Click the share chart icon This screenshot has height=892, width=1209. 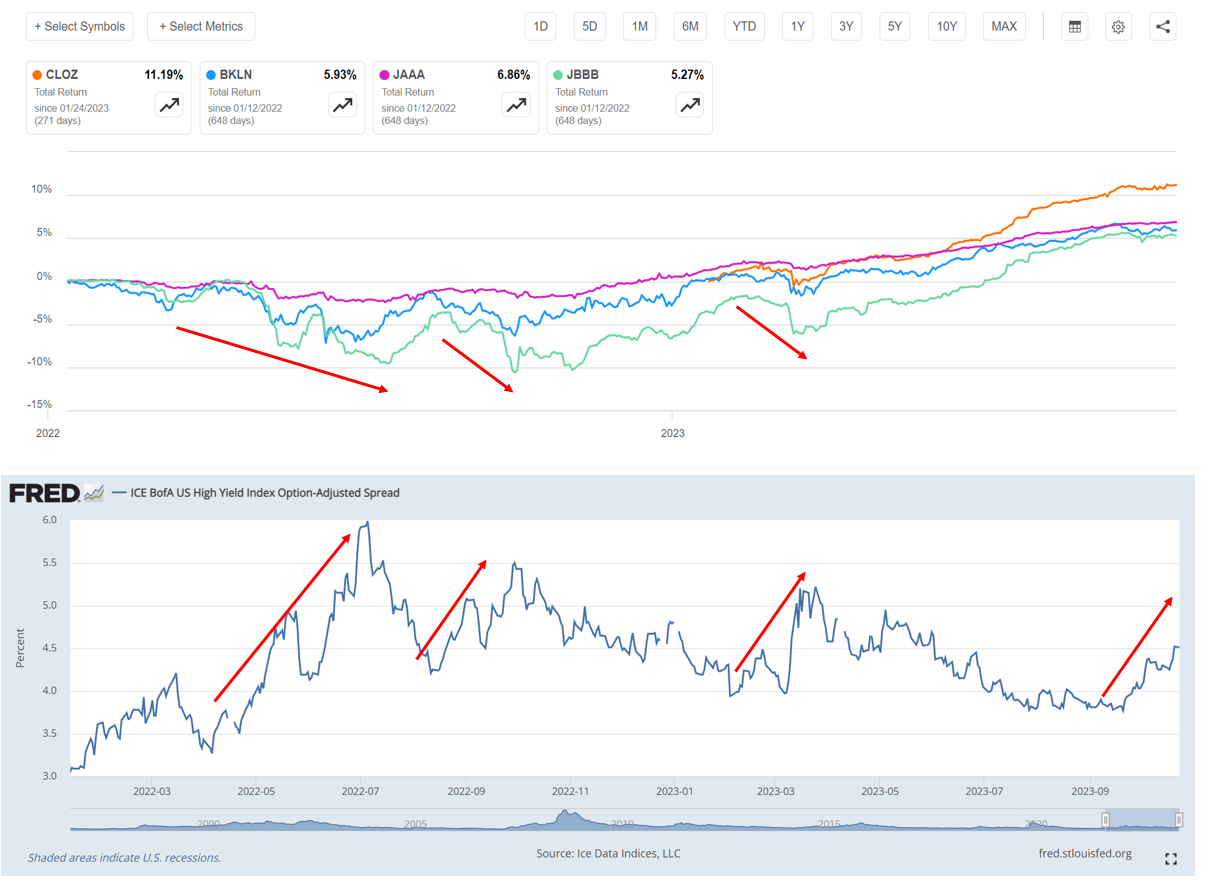click(x=1162, y=26)
